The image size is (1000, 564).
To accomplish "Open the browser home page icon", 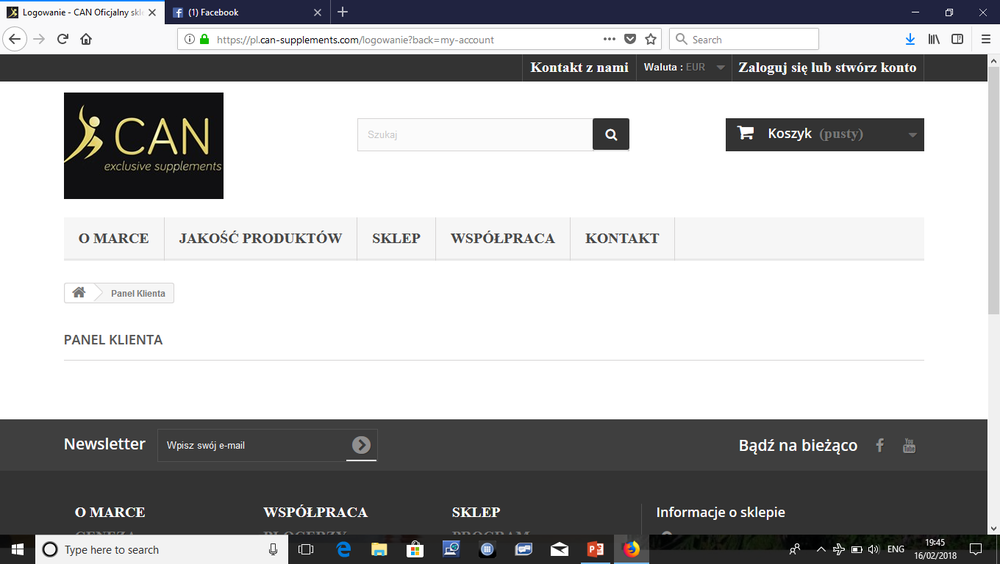I will [x=86, y=40].
